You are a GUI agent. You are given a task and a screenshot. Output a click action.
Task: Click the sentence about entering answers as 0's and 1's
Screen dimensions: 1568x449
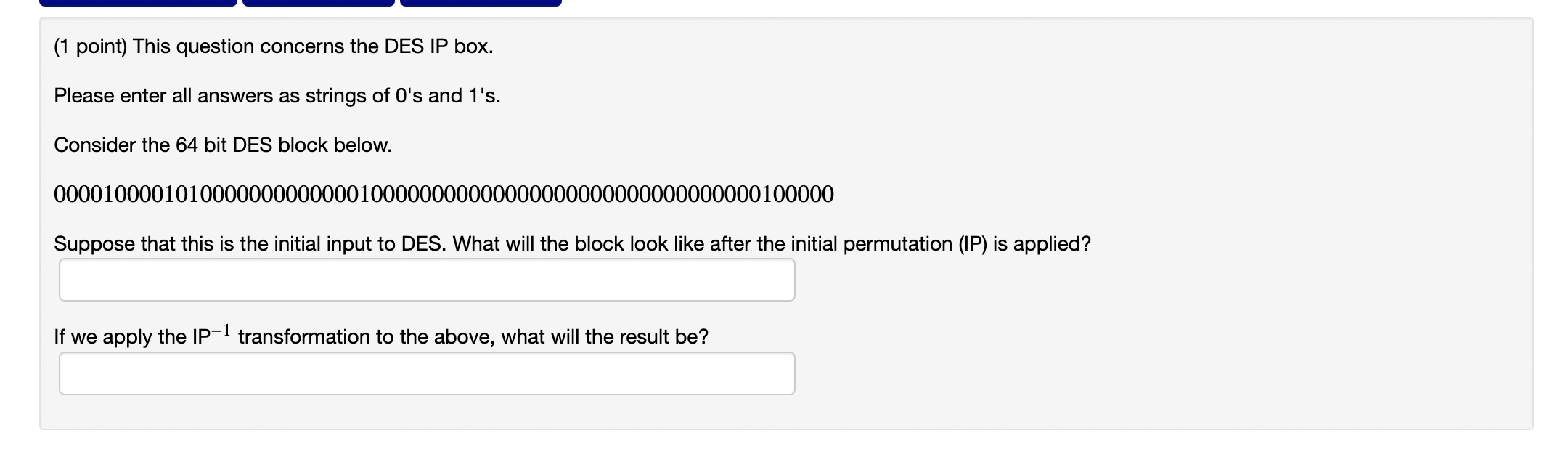tap(278, 95)
